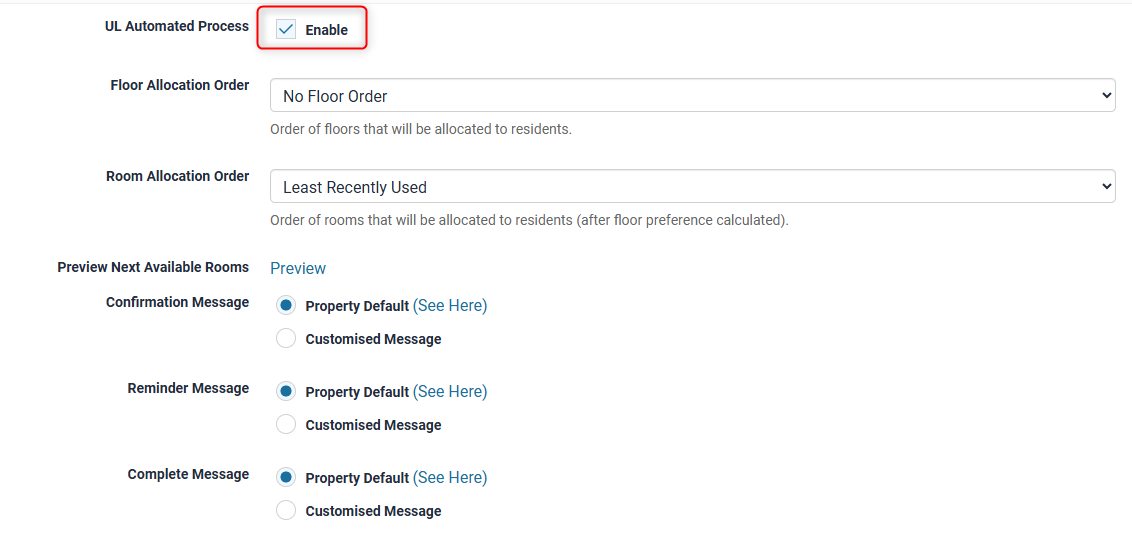Toggle the UL Automated Process Enable checkbox
The height and width of the screenshot is (534, 1132).
[x=286, y=30]
